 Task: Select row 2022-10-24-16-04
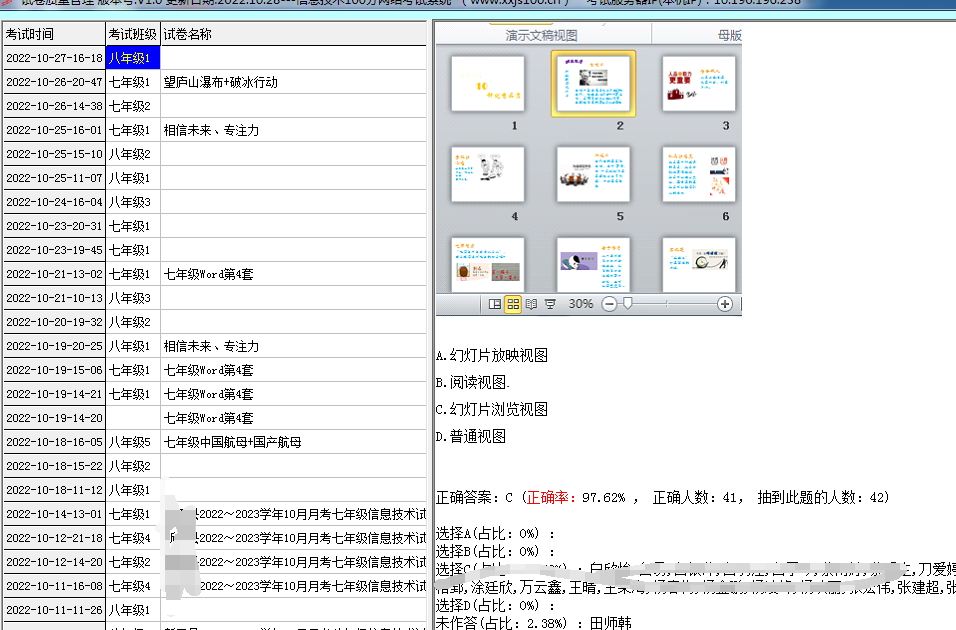point(215,202)
